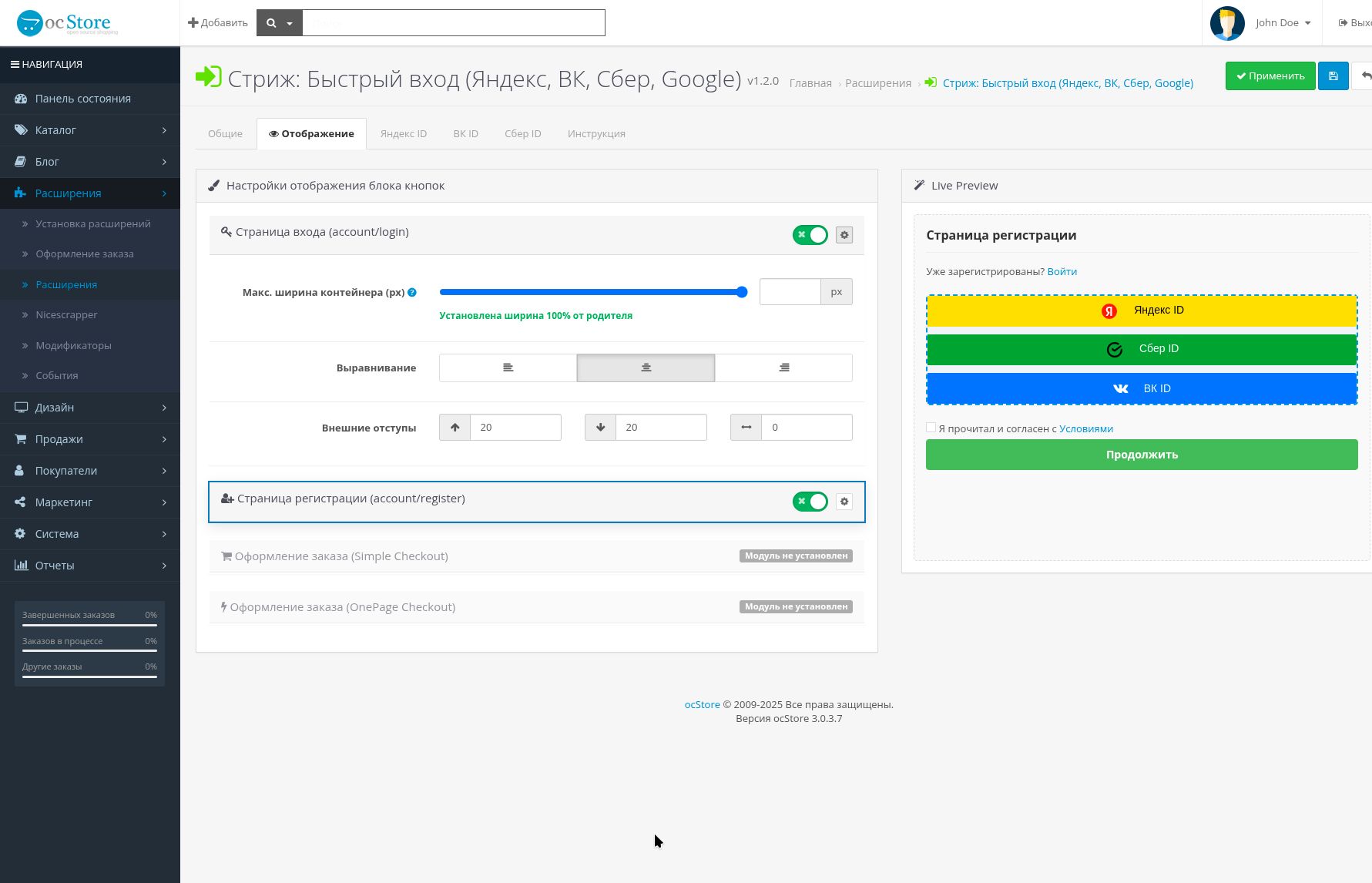Toggle the login page switch off

810,235
